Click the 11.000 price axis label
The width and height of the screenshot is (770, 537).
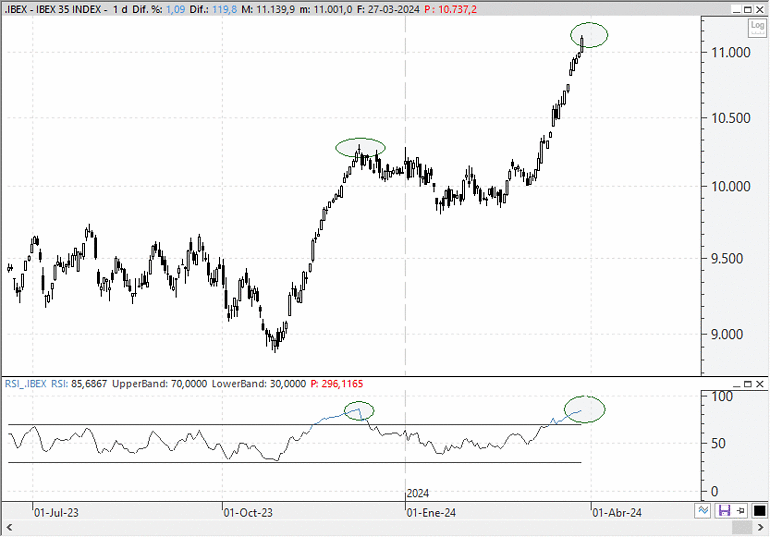pyautogui.click(x=731, y=53)
